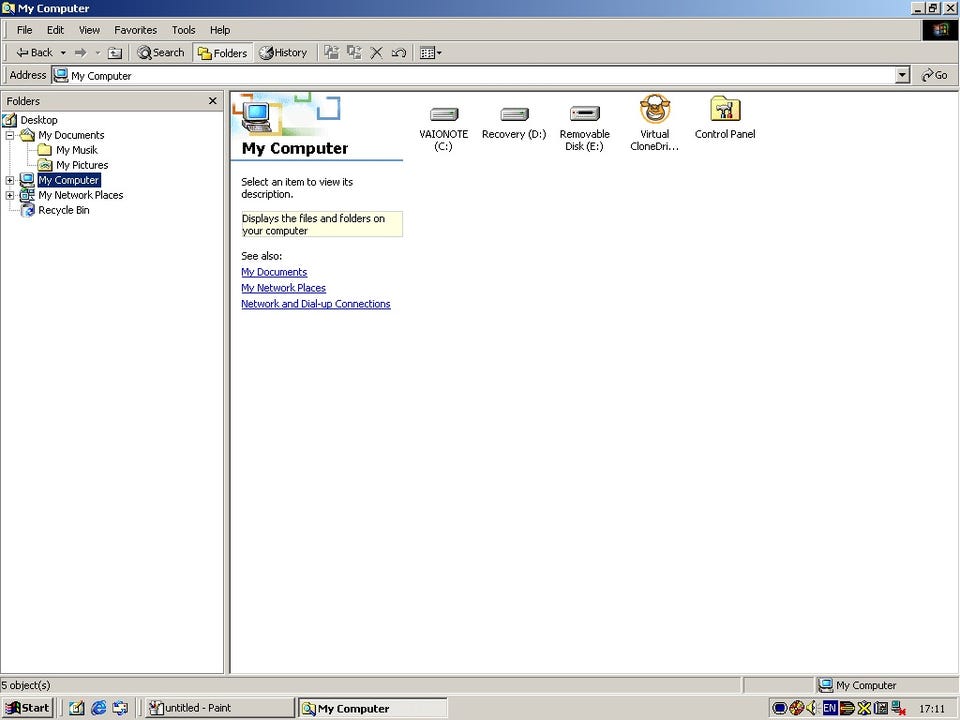Select the My Pictures folder
The image size is (960, 720).
click(82, 165)
